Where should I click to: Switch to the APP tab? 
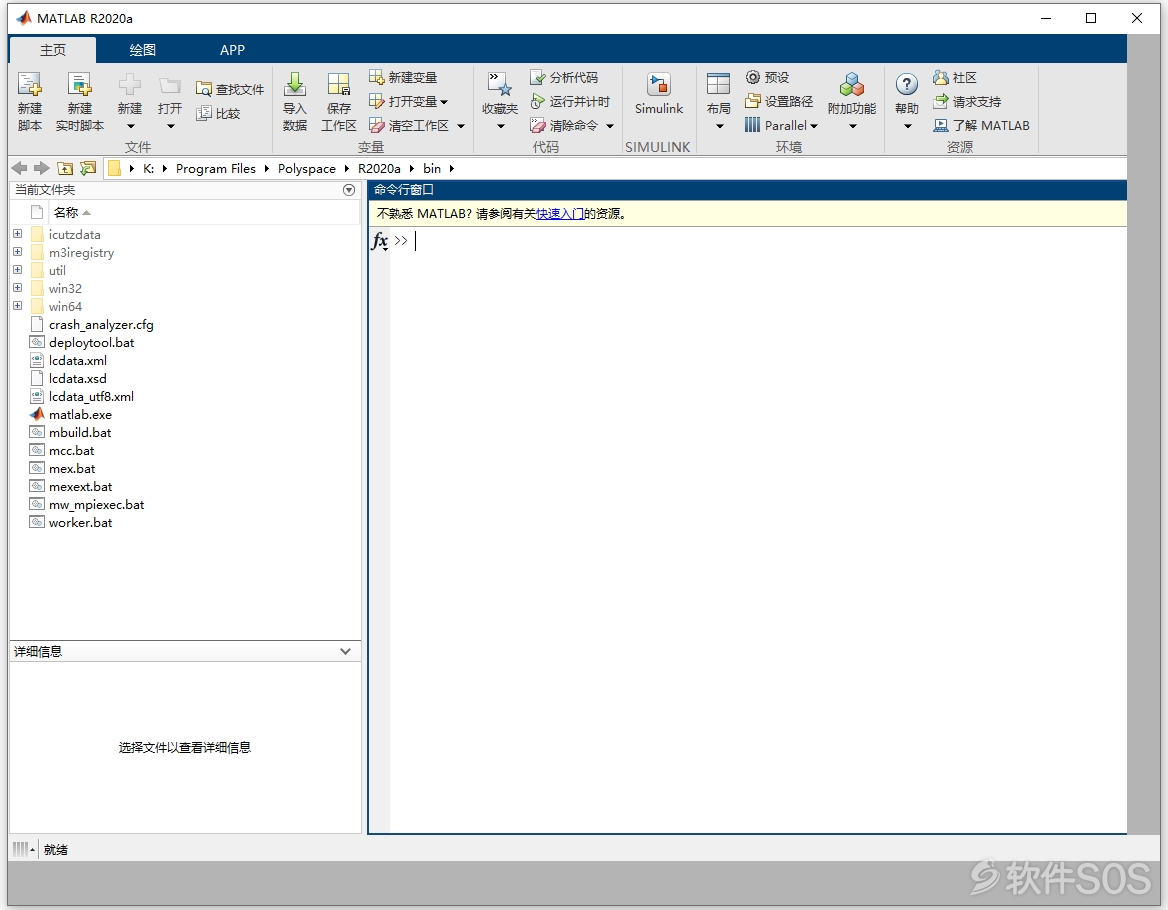[x=232, y=50]
